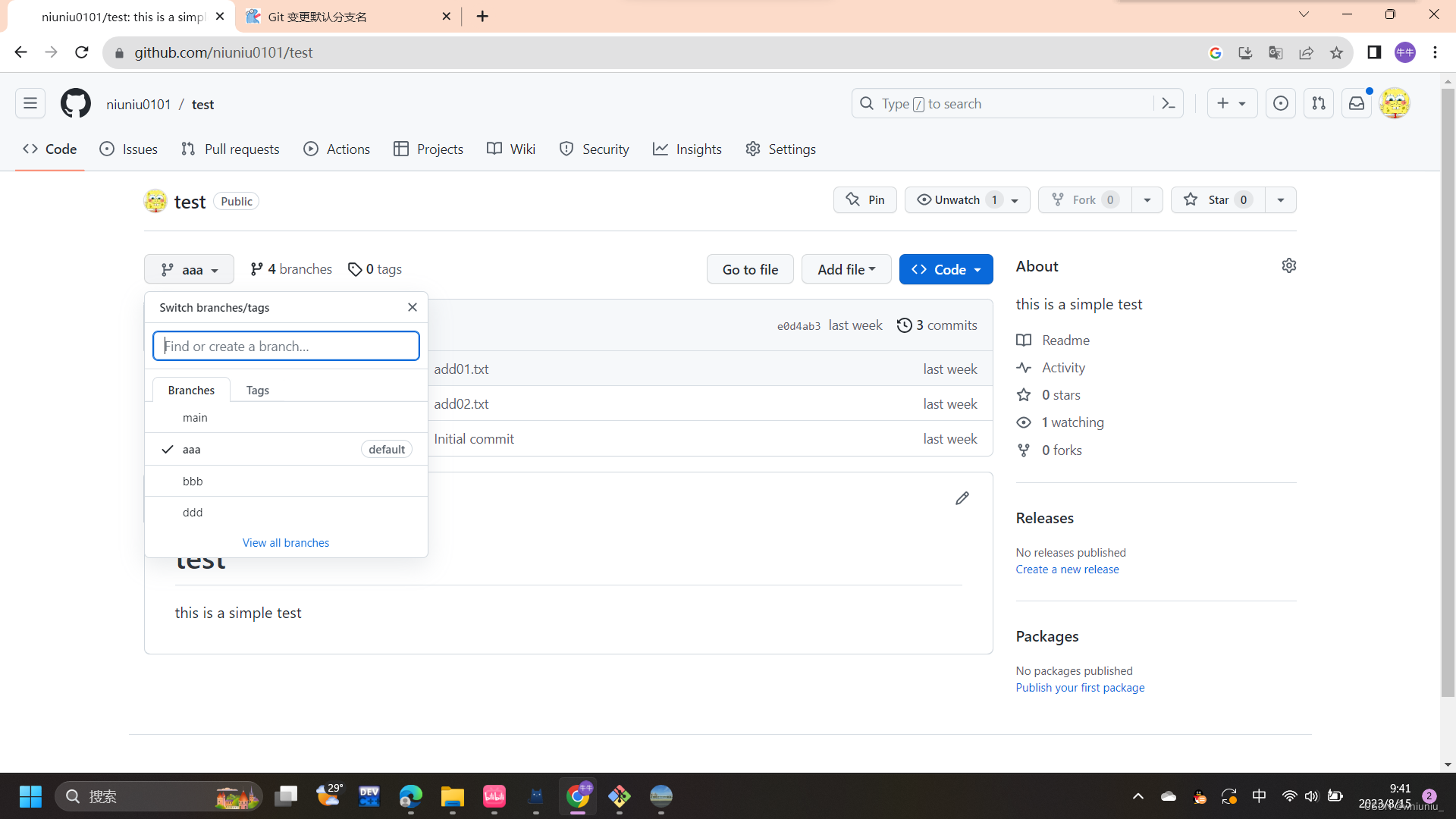
Task: Expand the blue Code clone dropdown
Action: coord(946,269)
